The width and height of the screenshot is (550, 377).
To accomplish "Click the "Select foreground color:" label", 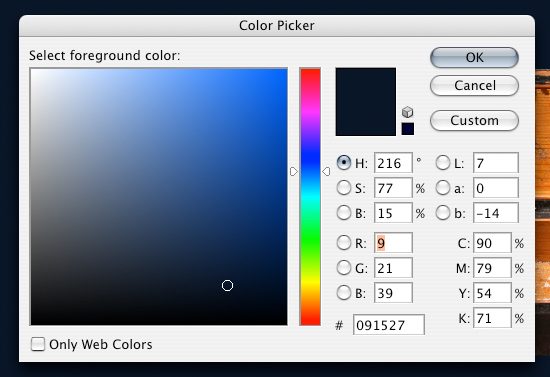I will (x=105, y=55).
